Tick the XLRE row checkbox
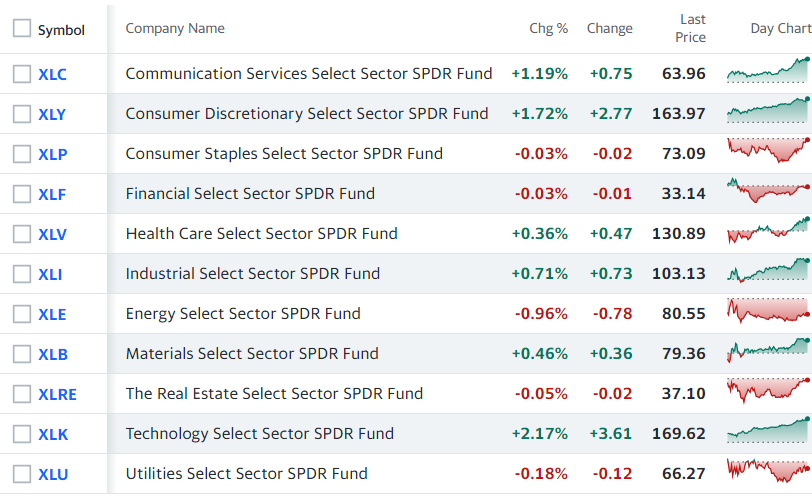812x499 pixels. 22,394
